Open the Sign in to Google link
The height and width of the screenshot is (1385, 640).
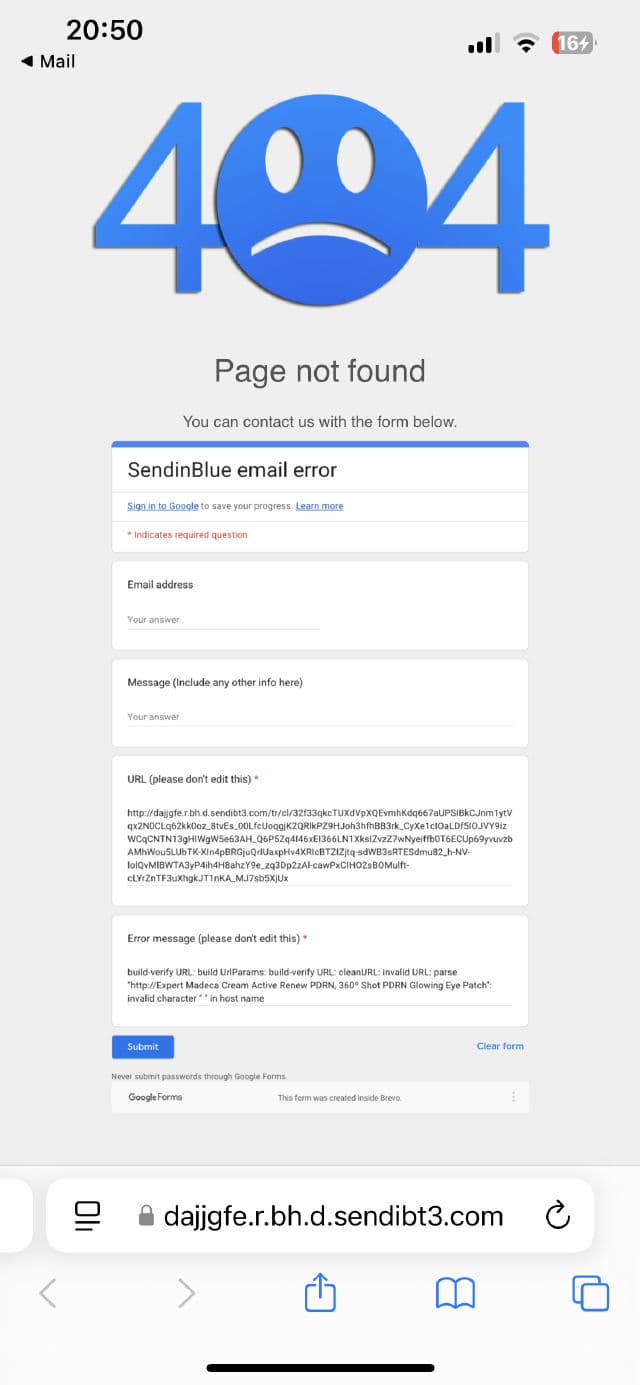tap(162, 506)
